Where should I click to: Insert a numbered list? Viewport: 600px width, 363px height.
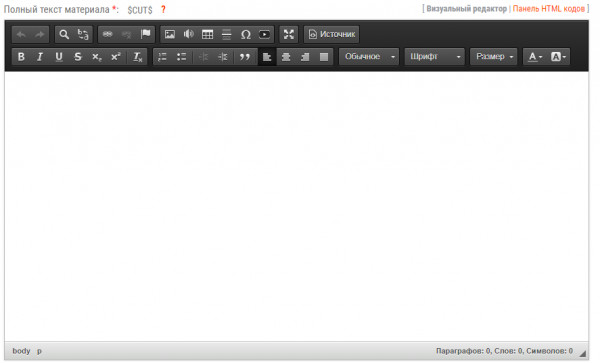click(x=163, y=57)
